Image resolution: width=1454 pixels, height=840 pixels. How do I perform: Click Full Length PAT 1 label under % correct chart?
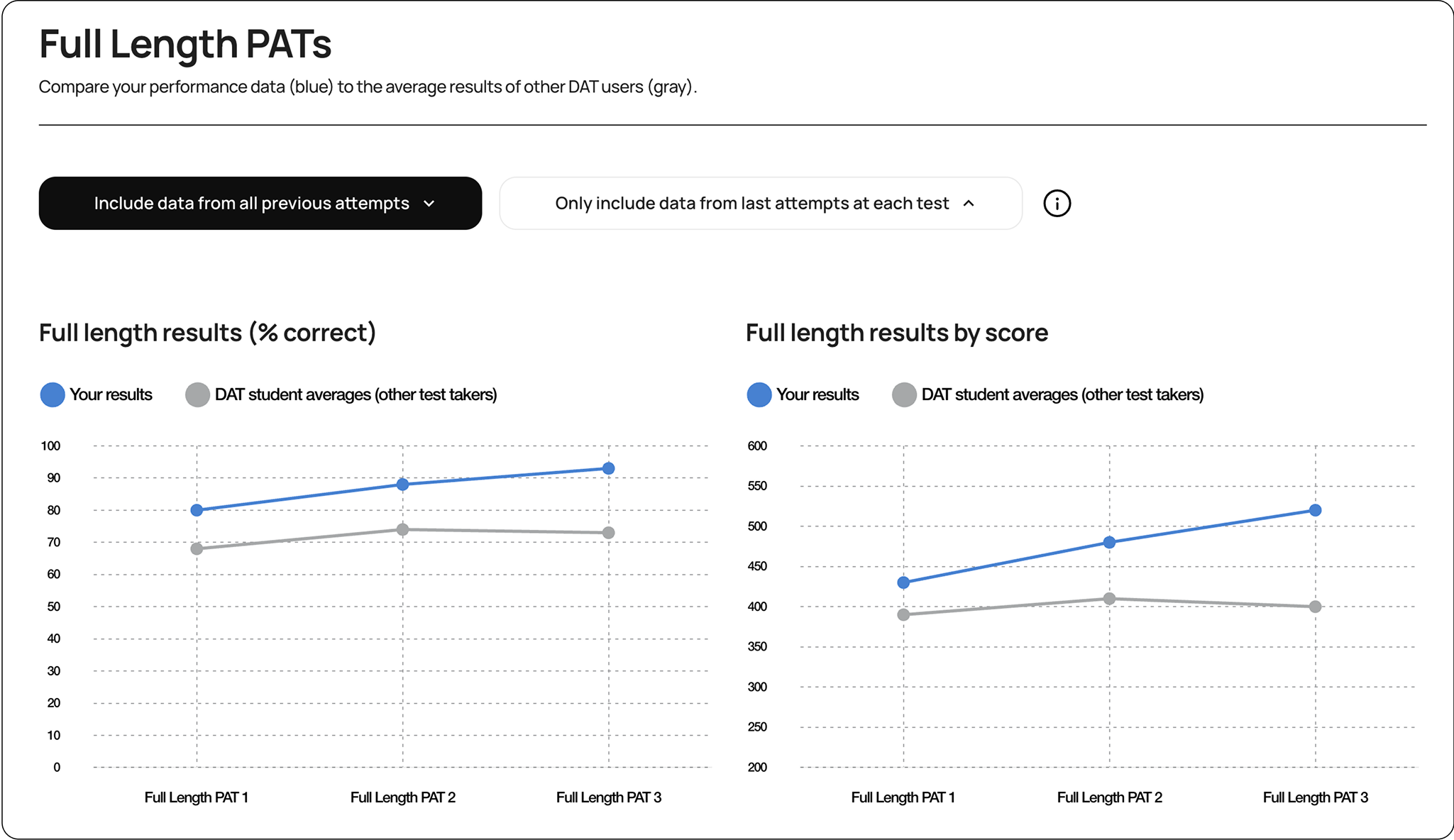tap(197, 797)
